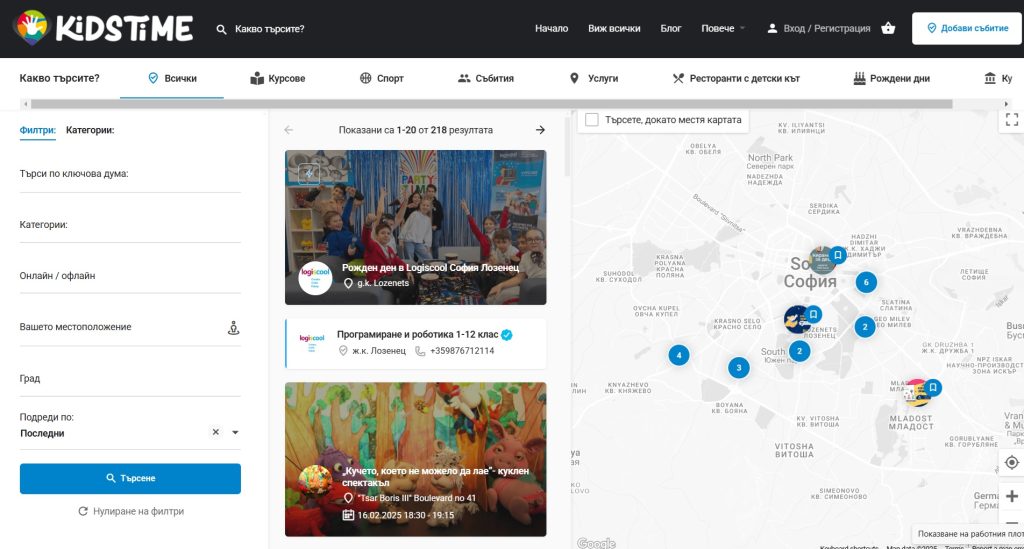Click 'Нулиране на филтри' reset link
This screenshot has height=549, width=1024.
click(x=130, y=511)
